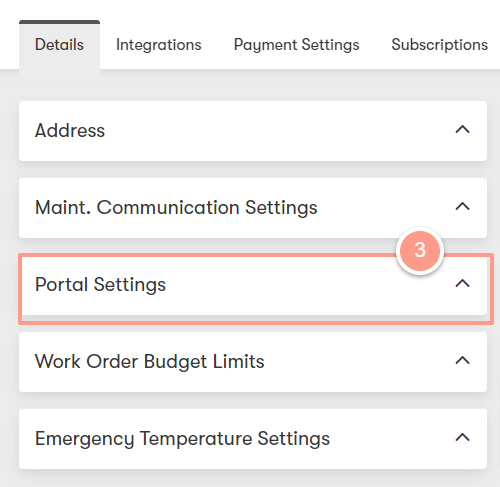Image resolution: width=500 pixels, height=487 pixels.
Task: Click the Emergency Temperature Settings title text
Action: [182, 439]
